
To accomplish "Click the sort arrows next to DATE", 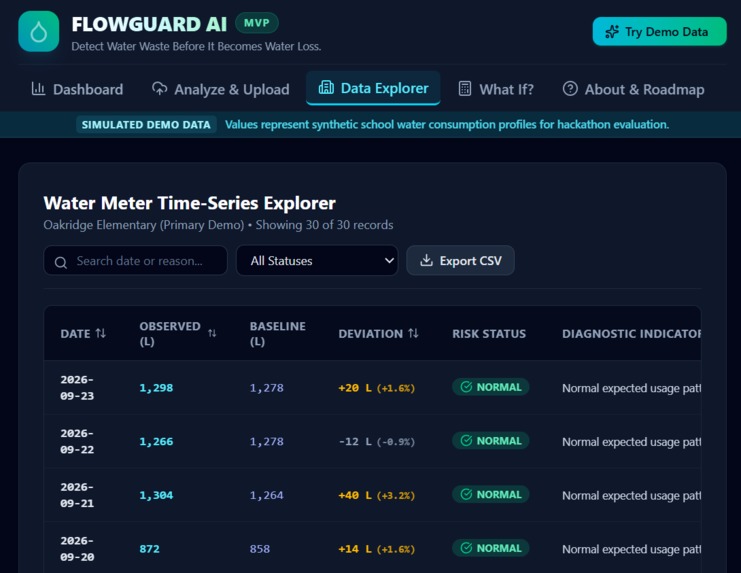I will pyautogui.click(x=101, y=333).
